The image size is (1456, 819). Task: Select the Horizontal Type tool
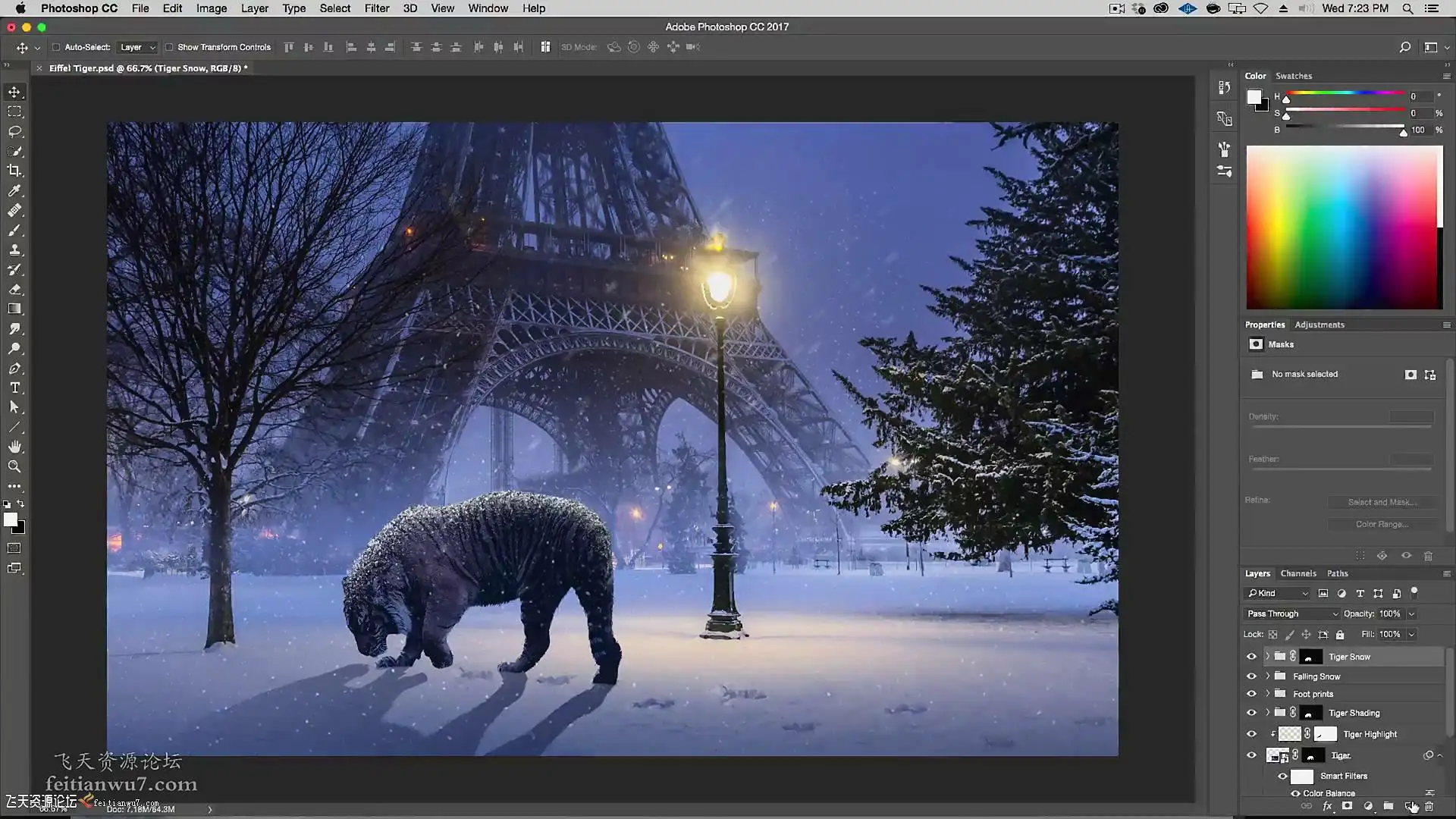pyautogui.click(x=14, y=388)
